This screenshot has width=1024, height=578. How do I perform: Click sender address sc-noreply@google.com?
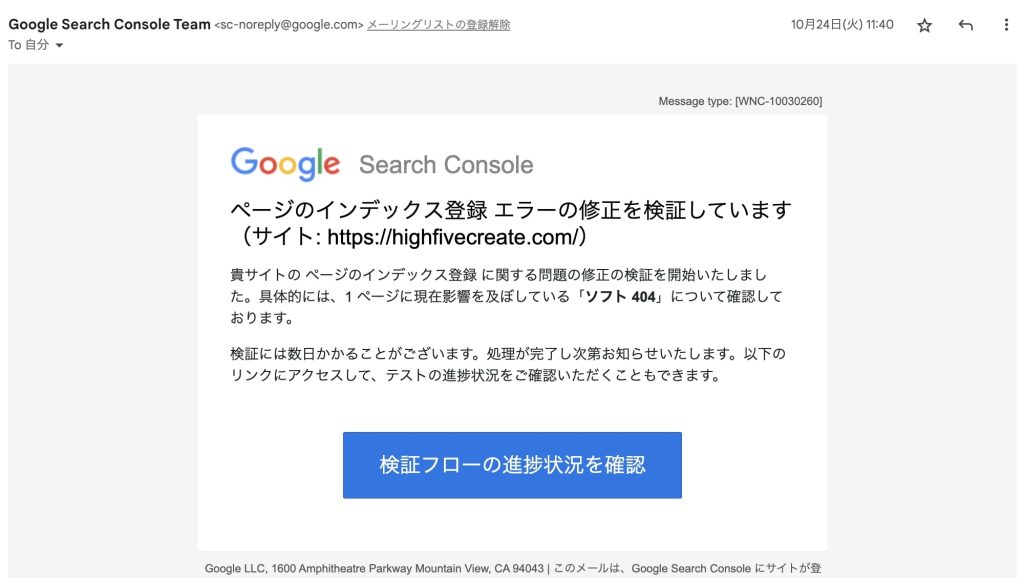click(289, 25)
